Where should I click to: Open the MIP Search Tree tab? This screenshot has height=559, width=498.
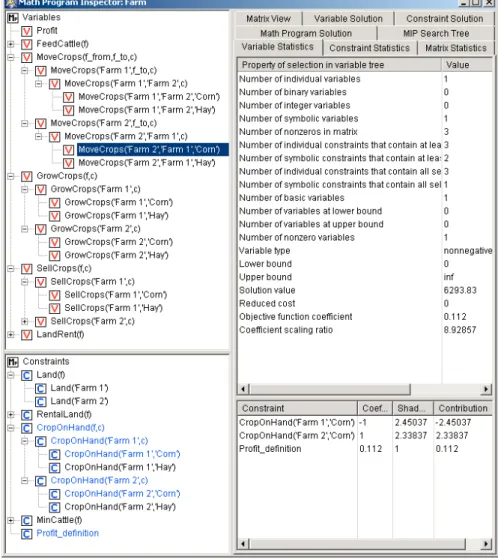coord(436,34)
